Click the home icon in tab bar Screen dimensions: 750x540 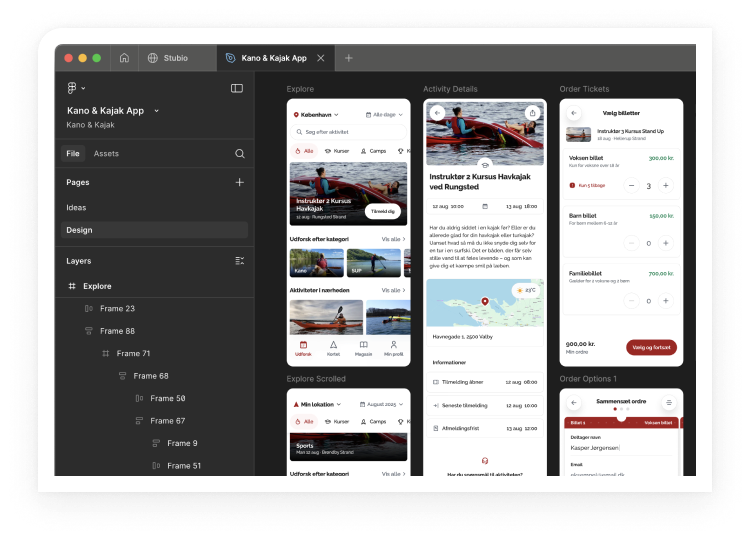(x=124, y=58)
